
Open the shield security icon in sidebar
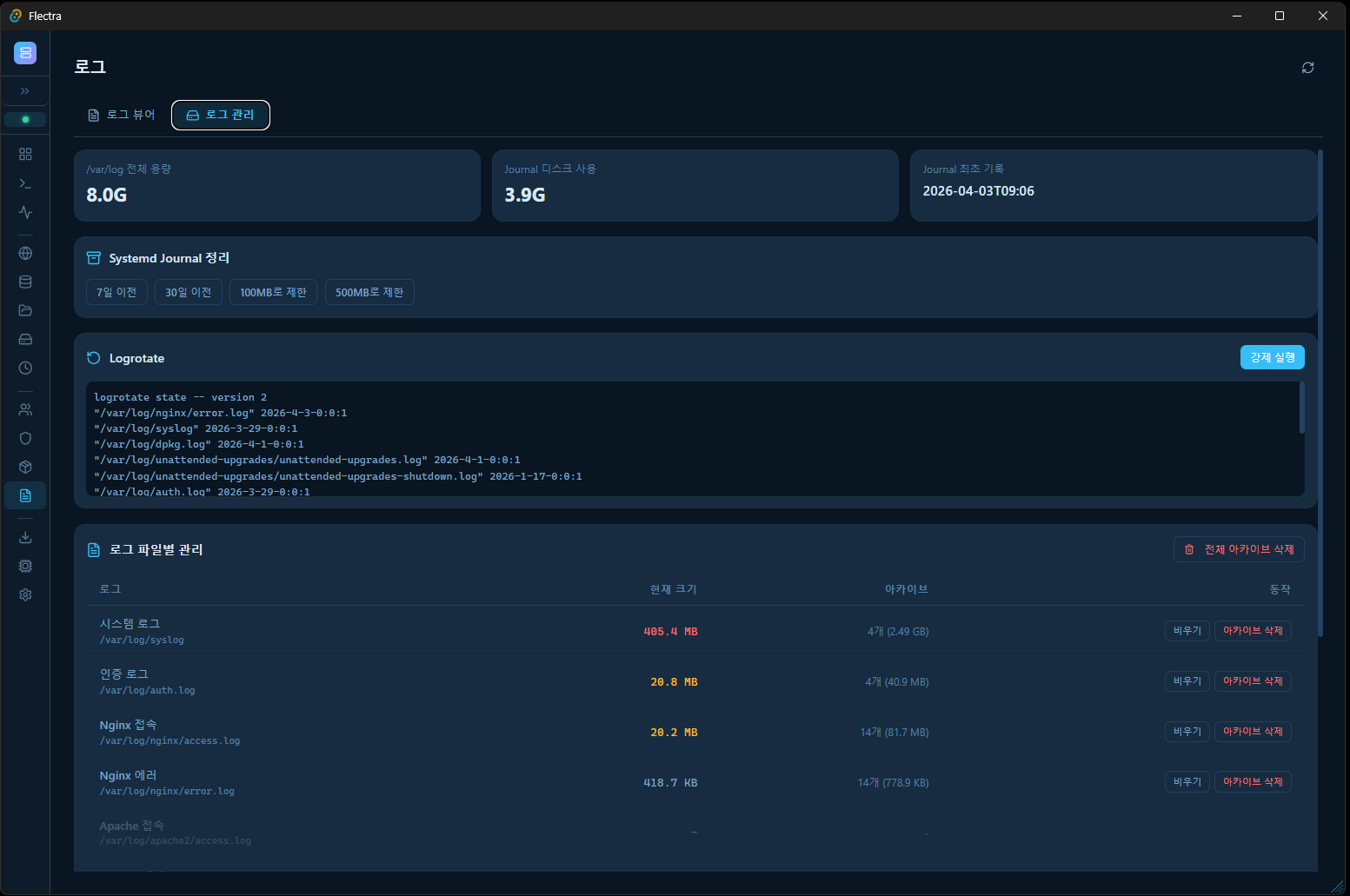click(25, 438)
